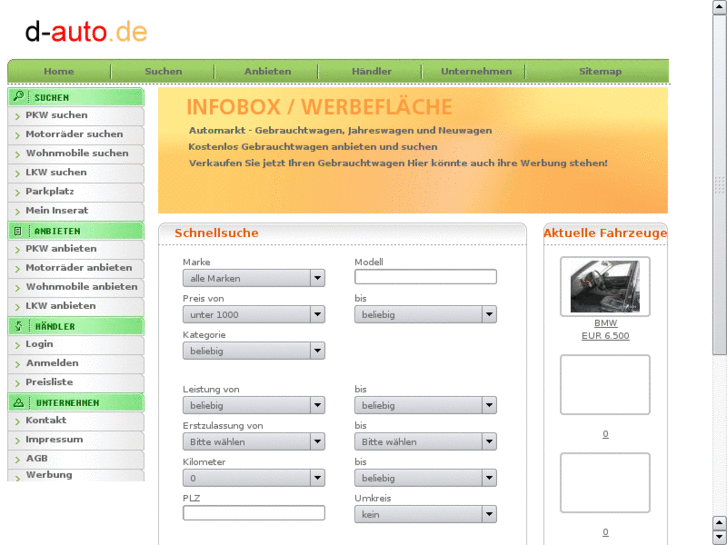Image resolution: width=727 pixels, height=545 pixels.
Task: Select Unternehmen in the top navigation bar
Action: click(x=476, y=71)
